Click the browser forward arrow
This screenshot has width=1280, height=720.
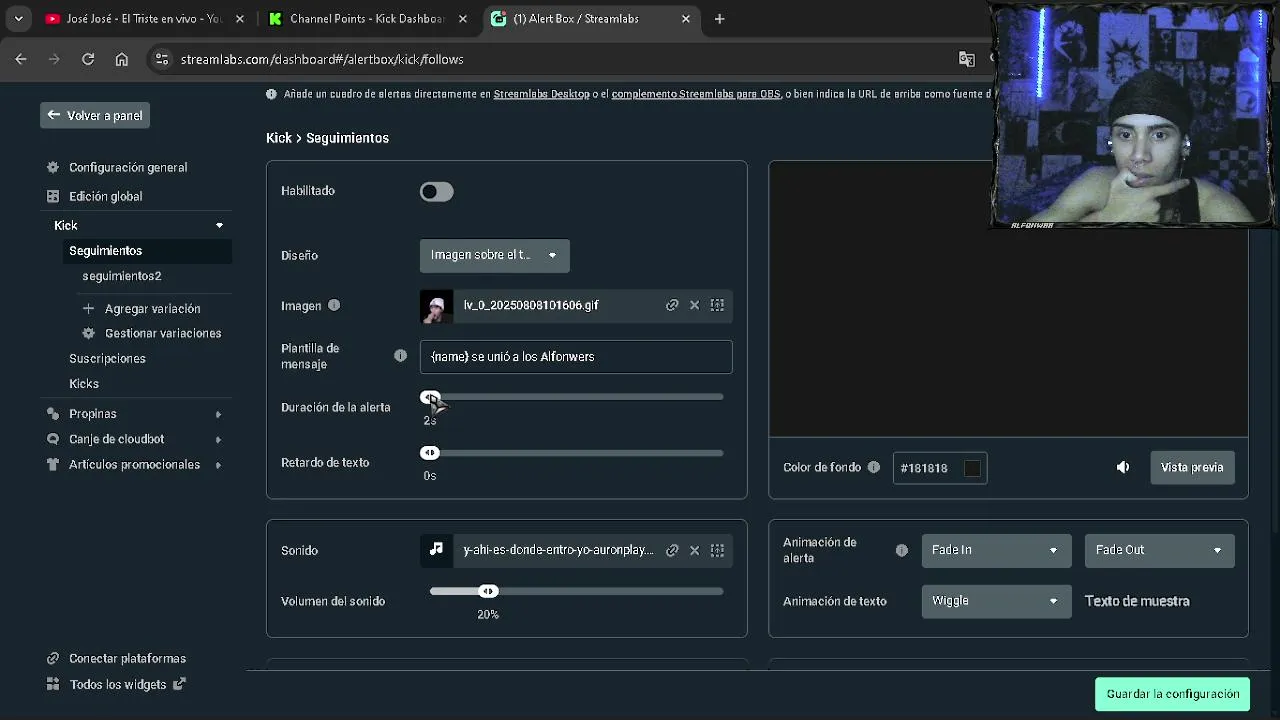[x=54, y=59]
